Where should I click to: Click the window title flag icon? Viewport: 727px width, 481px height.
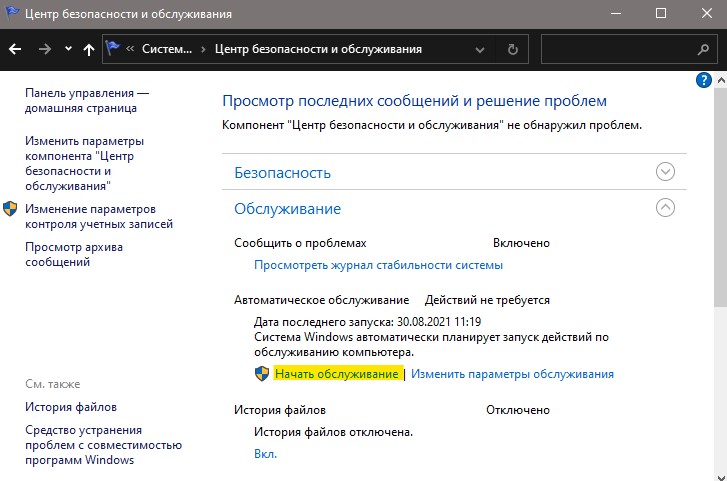12,12
